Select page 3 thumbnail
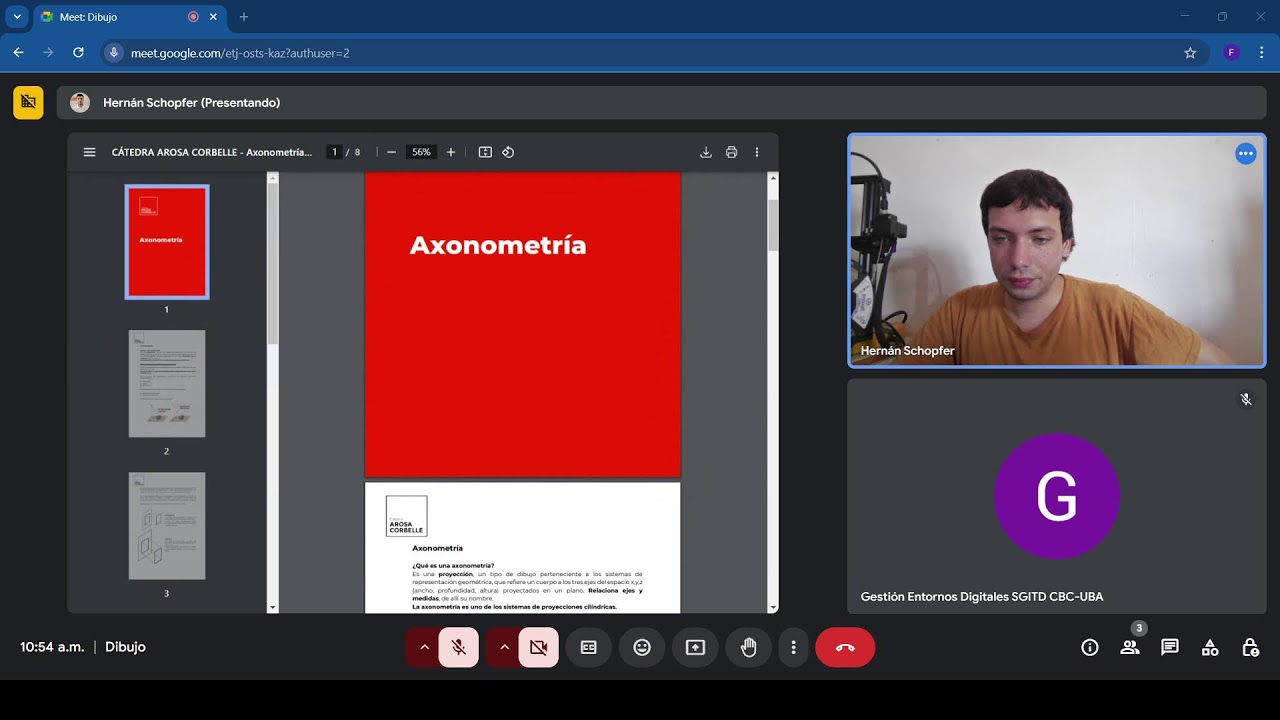1280x720 pixels. (x=167, y=526)
